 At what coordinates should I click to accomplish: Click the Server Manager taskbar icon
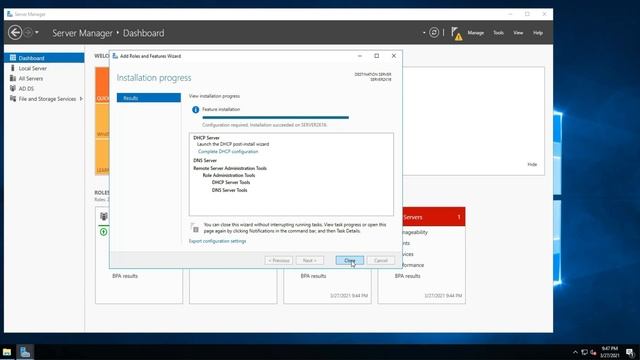pos(25,352)
